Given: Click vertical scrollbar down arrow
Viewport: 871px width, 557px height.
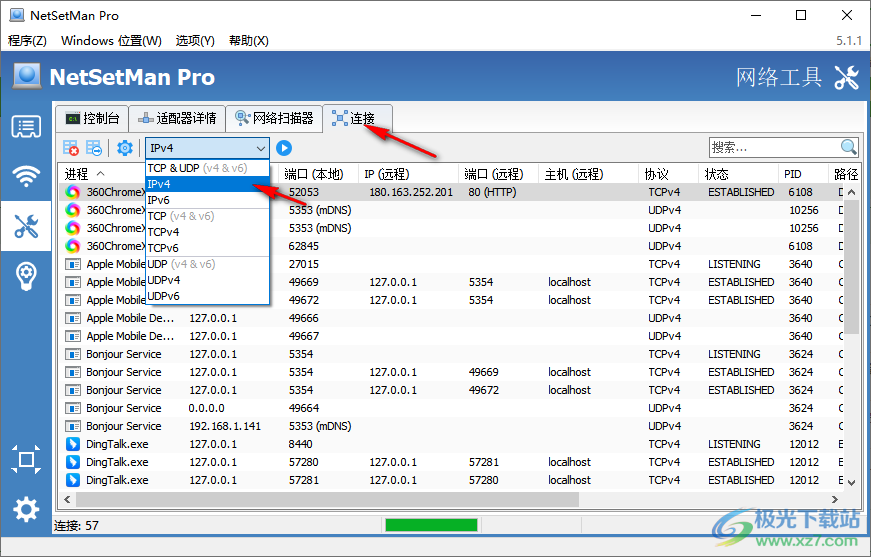Looking at the screenshot, I should [x=852, y=483].
